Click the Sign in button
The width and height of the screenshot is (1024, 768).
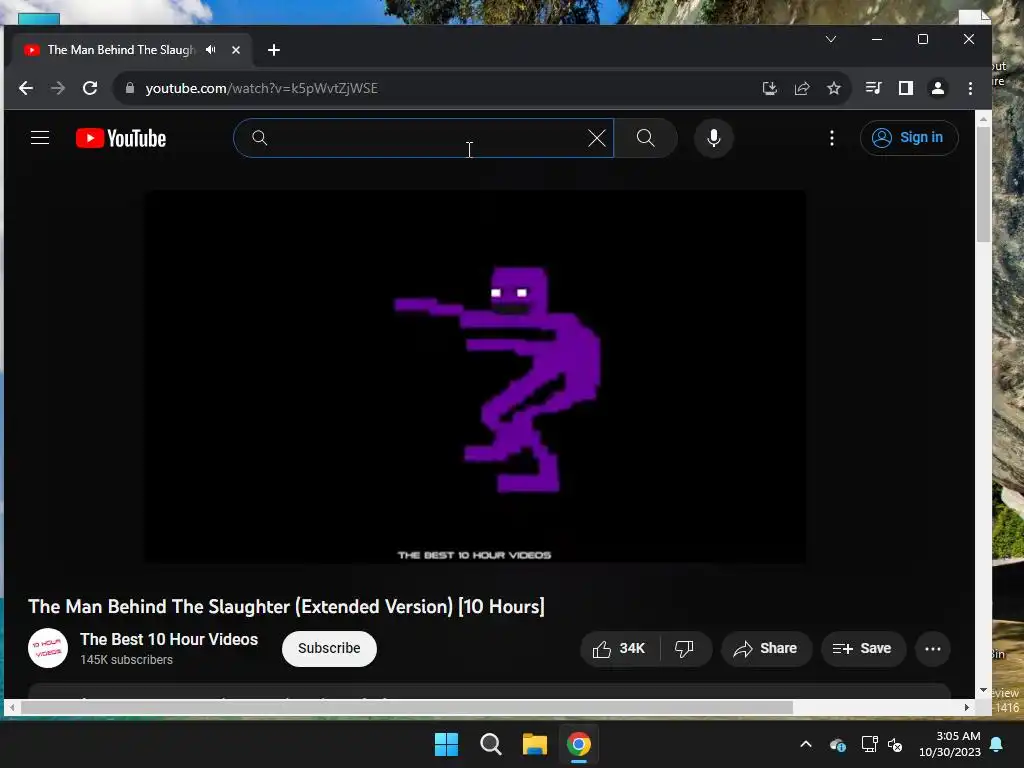tap(909, 138)
